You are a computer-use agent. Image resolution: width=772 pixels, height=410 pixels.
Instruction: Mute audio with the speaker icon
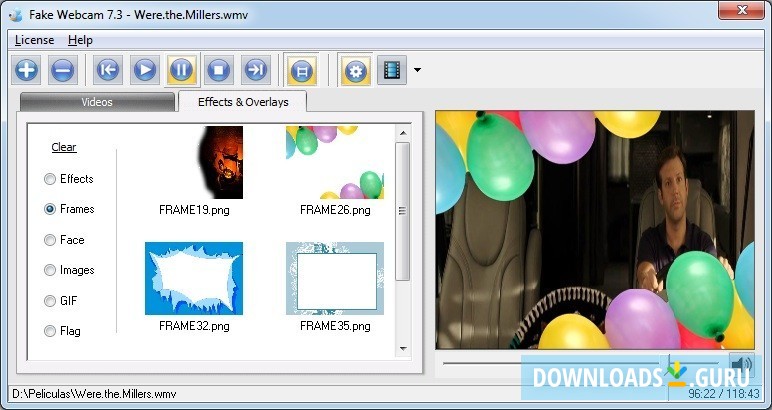741,365
